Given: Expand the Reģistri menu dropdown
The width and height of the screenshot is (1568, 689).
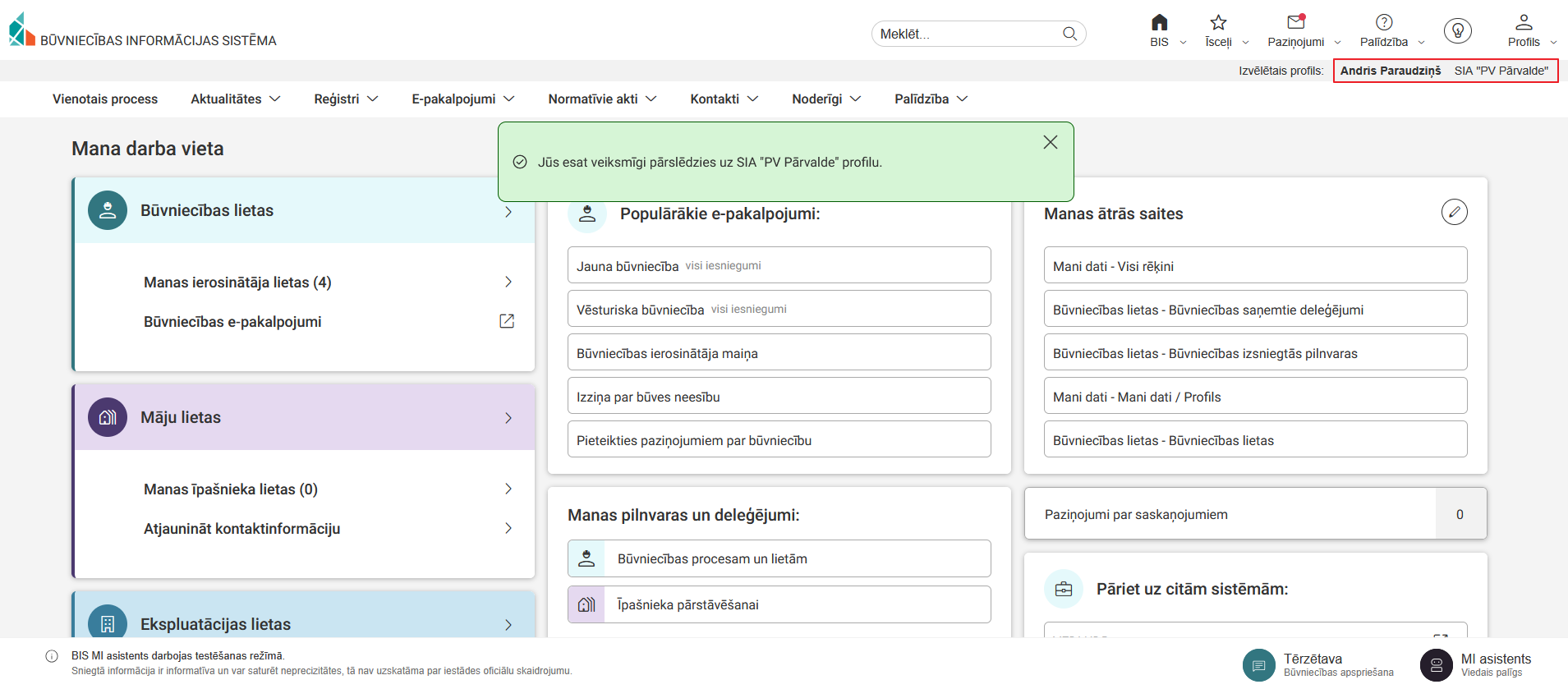Looking at the screenshot, I should tap(346, 99).
